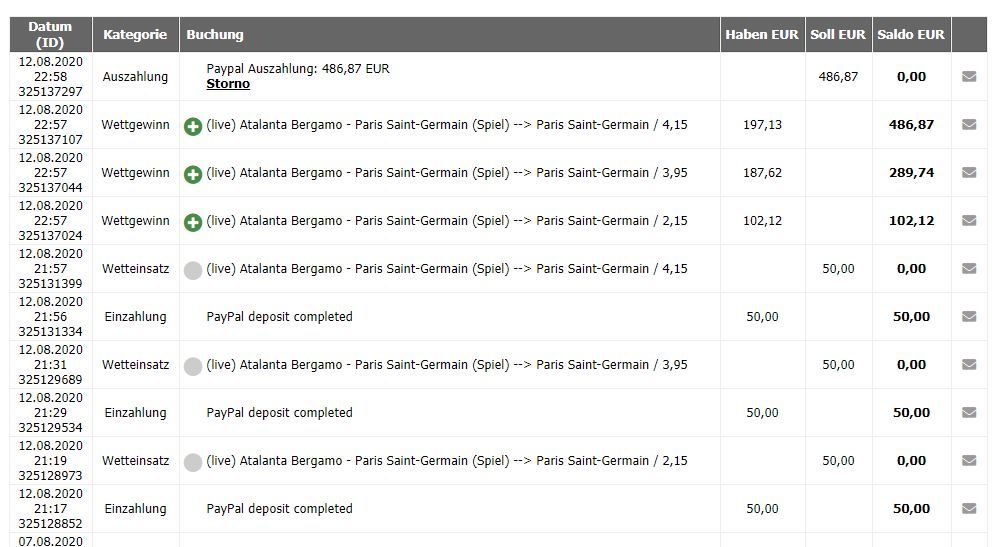The height and width of the screenshot is (547, 996).
Task: Click the Soll EUR column header
Action: [838, 34]
